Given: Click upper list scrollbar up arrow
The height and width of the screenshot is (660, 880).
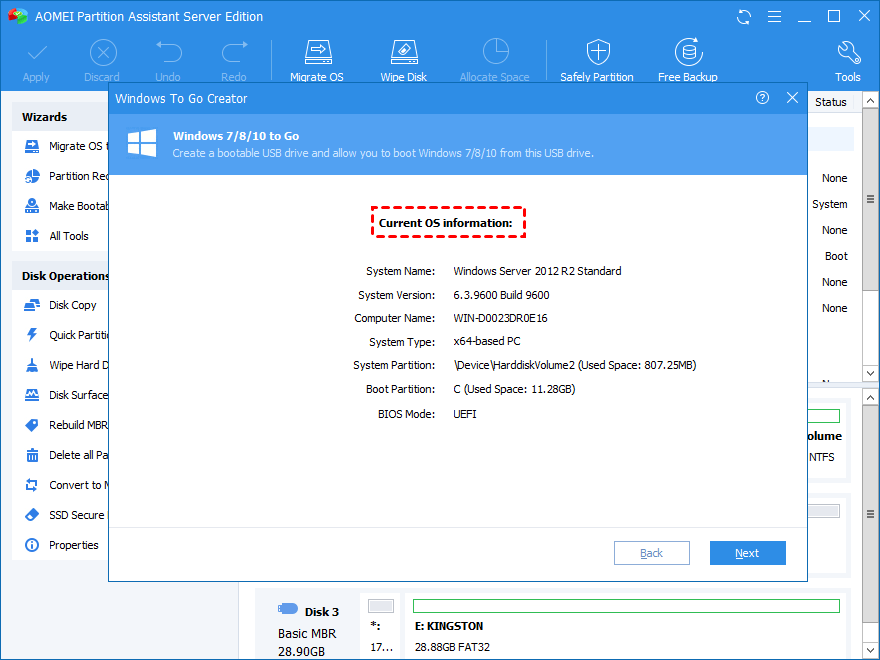Looking at the screenshot, I should (870, 100).
